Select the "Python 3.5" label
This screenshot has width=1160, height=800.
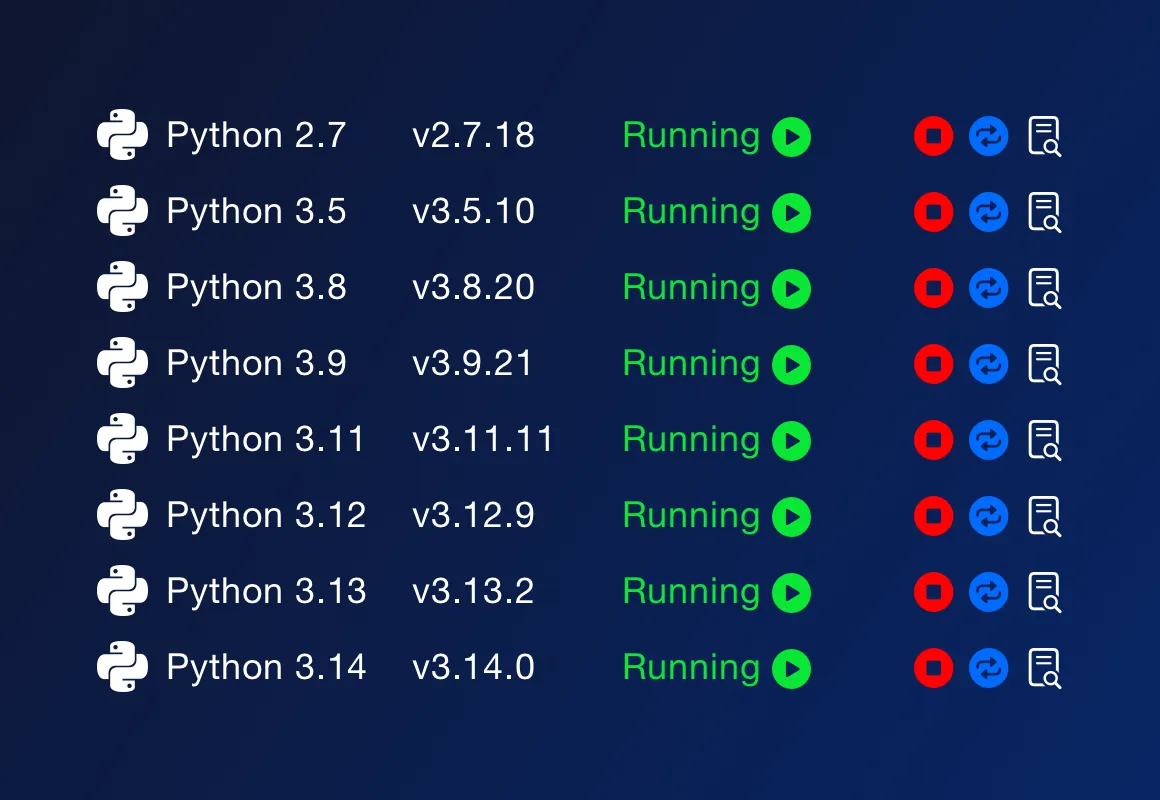click(x=257, y=213)
